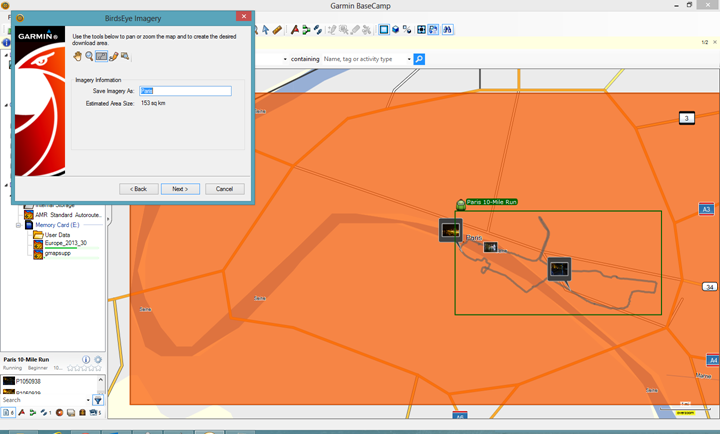Filter list by waypoints flag icon
This screenshot has width=720, height=434.
pyautogui.click(x=21, y=412)
